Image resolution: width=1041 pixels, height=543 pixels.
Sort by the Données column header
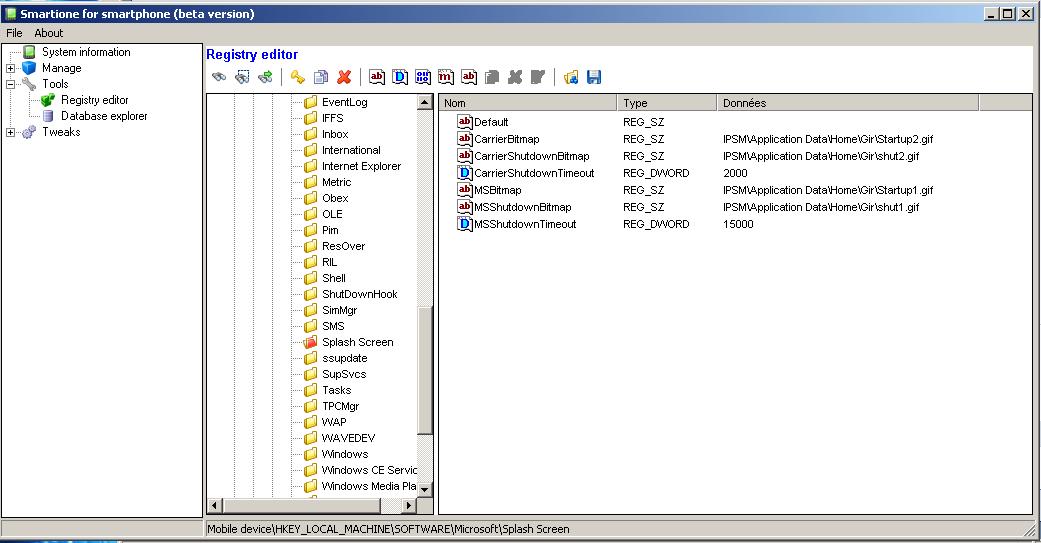(x=848, y=103)
